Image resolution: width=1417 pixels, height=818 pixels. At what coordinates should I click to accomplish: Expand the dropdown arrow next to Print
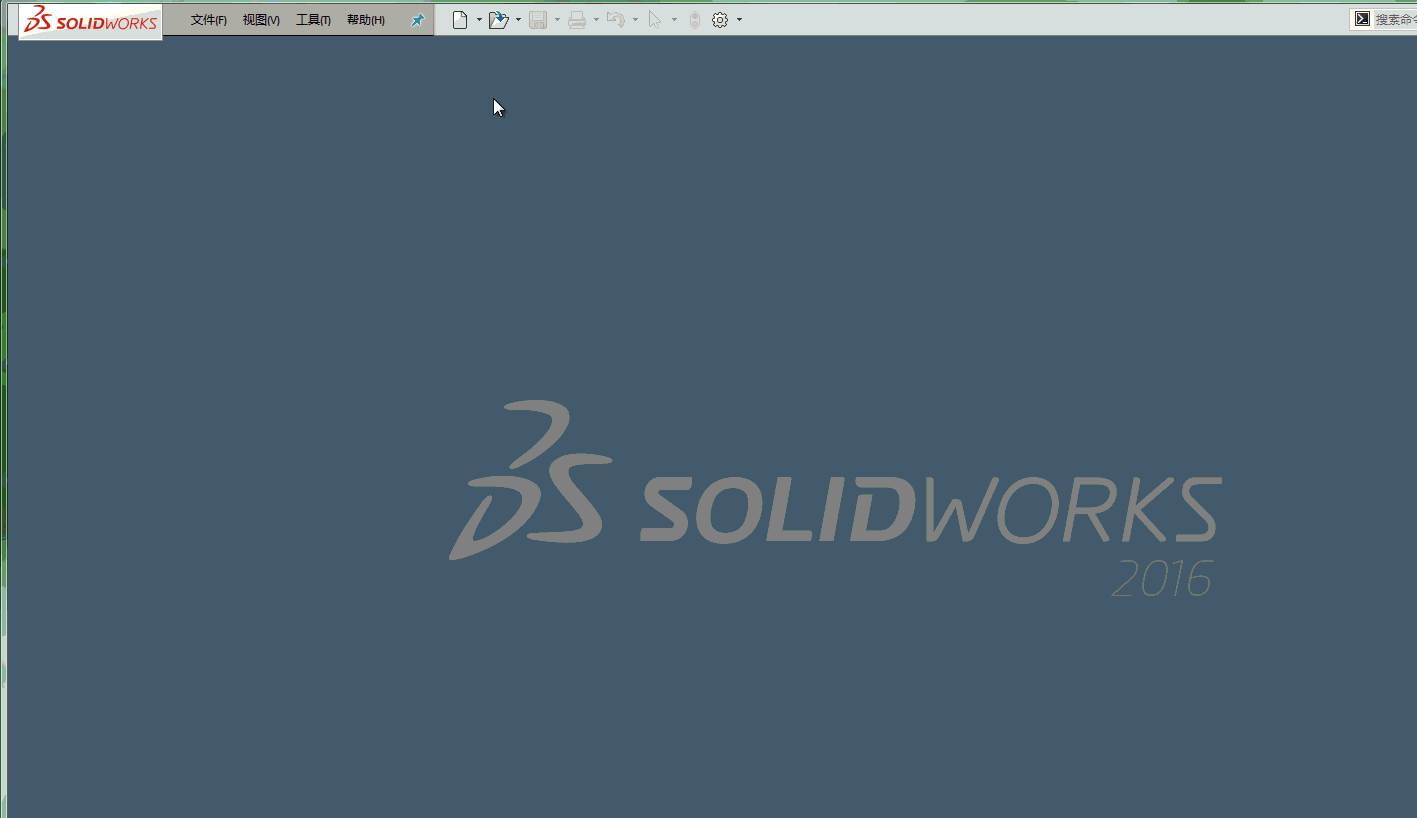click(x=596, y=20)
